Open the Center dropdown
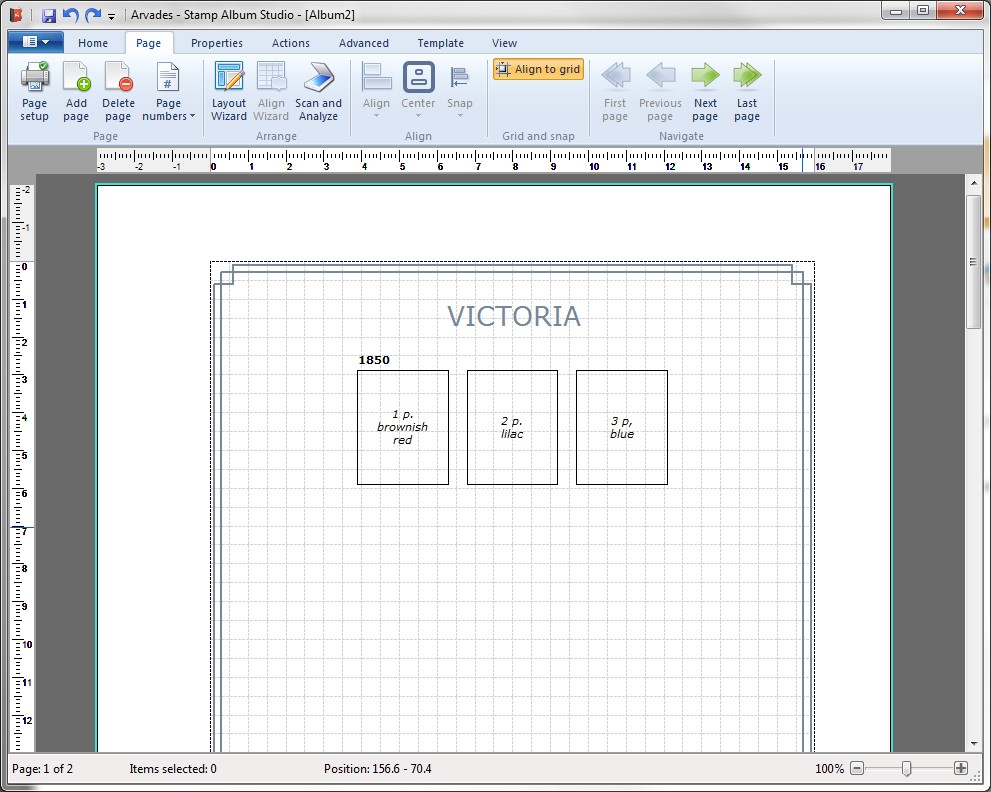Image resolution: width=991 pixels, height=792 pixels. (418, 92)
